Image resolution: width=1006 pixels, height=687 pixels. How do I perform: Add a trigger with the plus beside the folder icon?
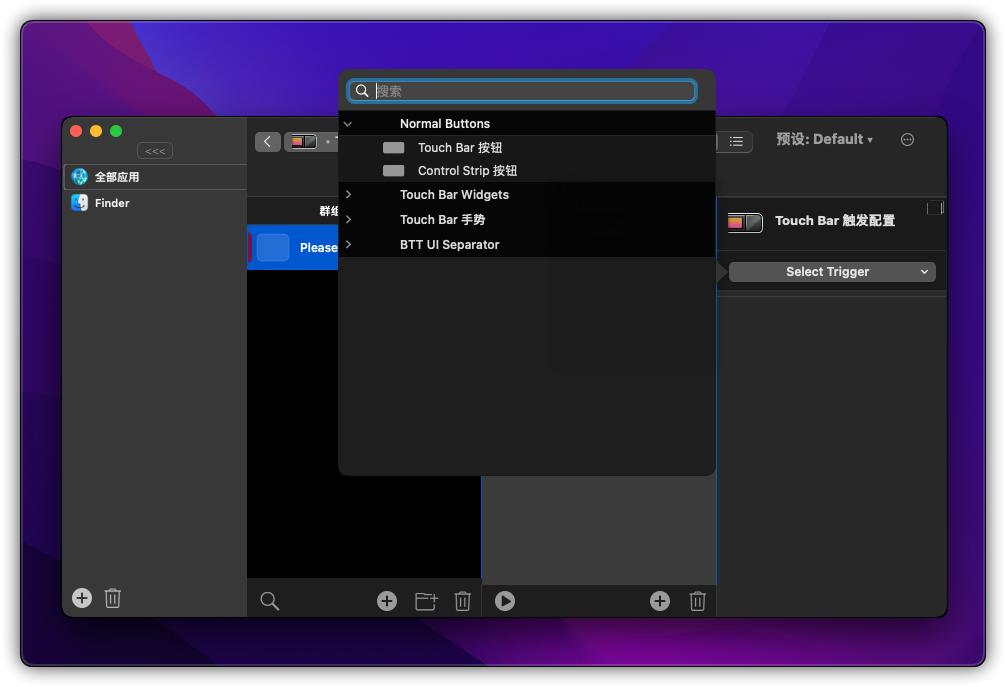(x=387, y=601)
